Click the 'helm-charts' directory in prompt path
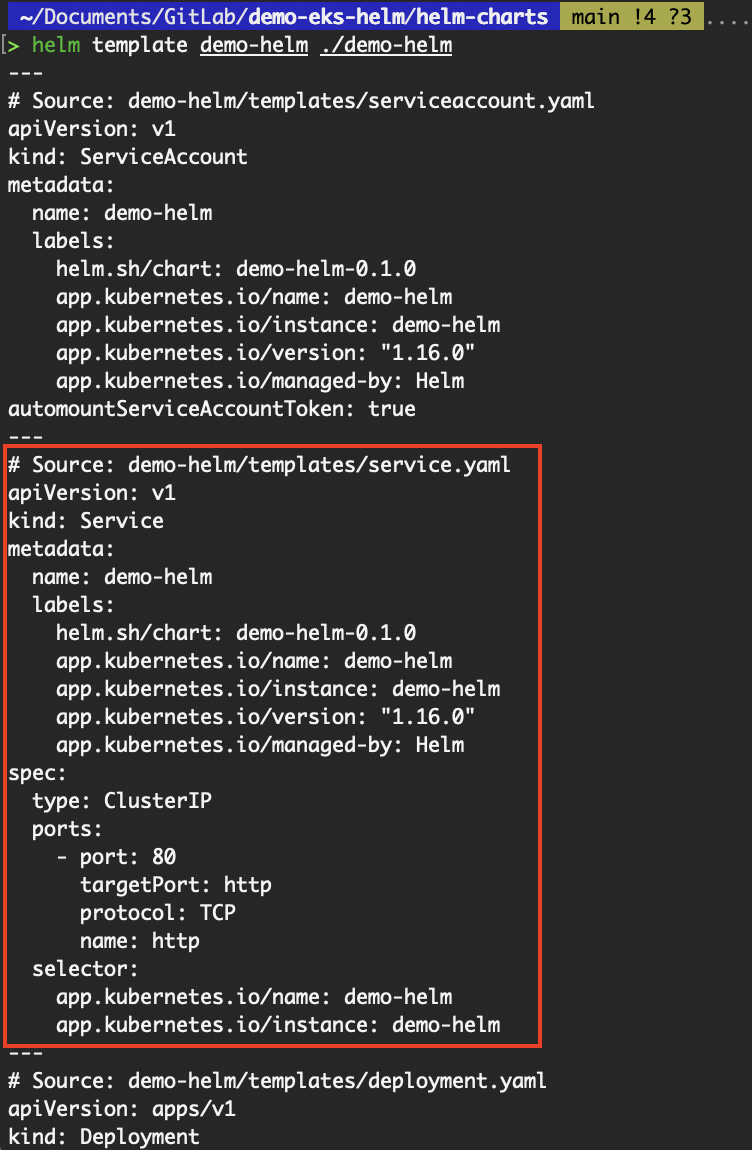Image resolution: width=752 pixels, height=1150 pixels. point(488,17)
